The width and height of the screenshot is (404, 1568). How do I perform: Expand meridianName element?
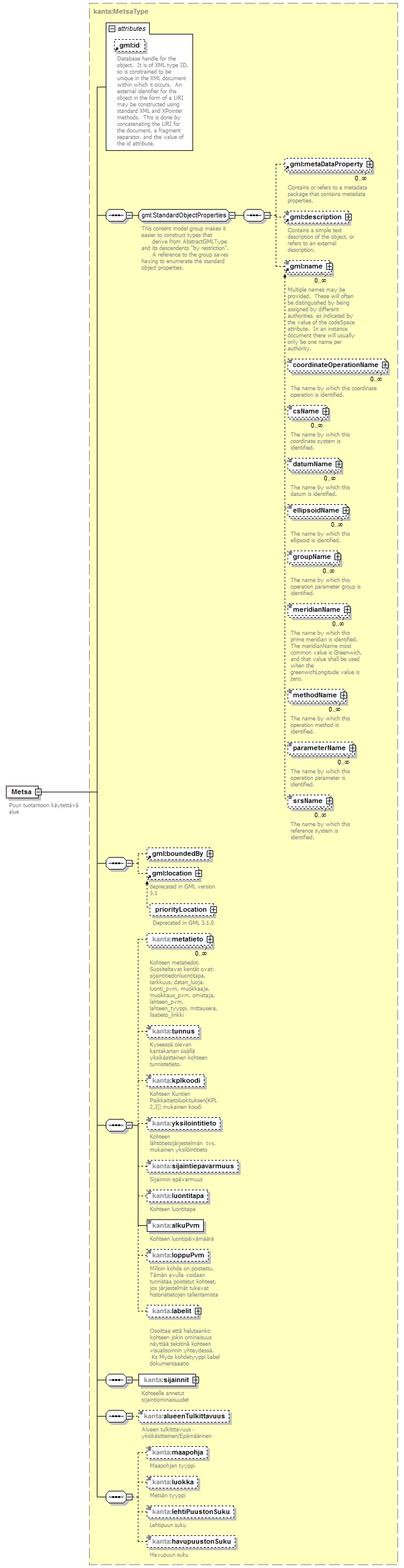[347, 610]
